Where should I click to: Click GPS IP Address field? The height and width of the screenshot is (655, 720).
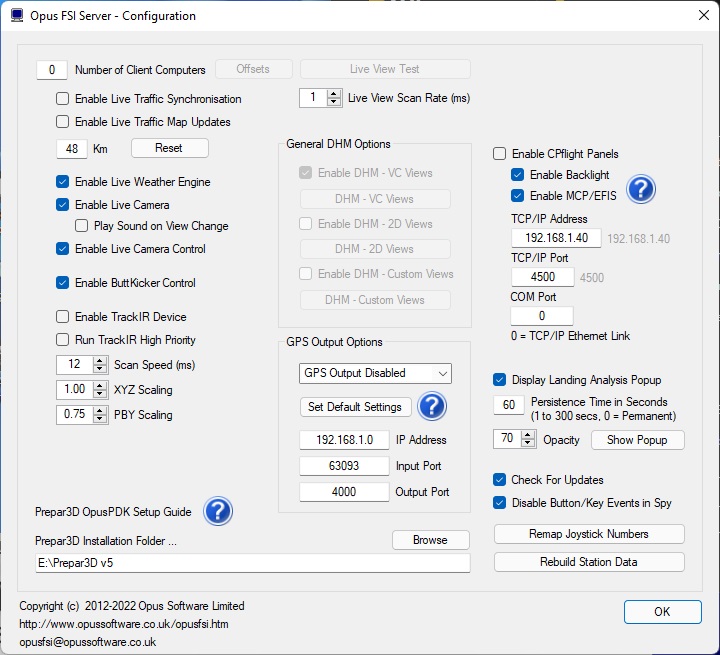coord(344,440)
